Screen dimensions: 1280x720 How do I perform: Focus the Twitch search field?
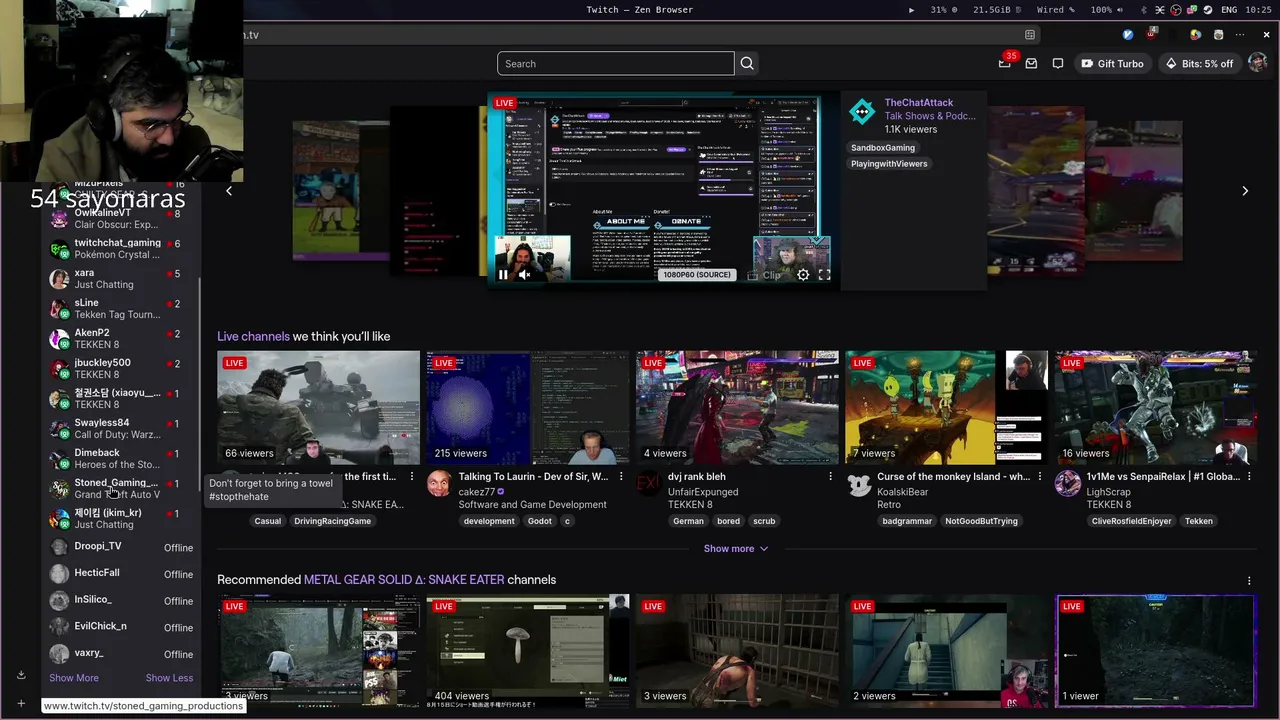coord(616,64)
